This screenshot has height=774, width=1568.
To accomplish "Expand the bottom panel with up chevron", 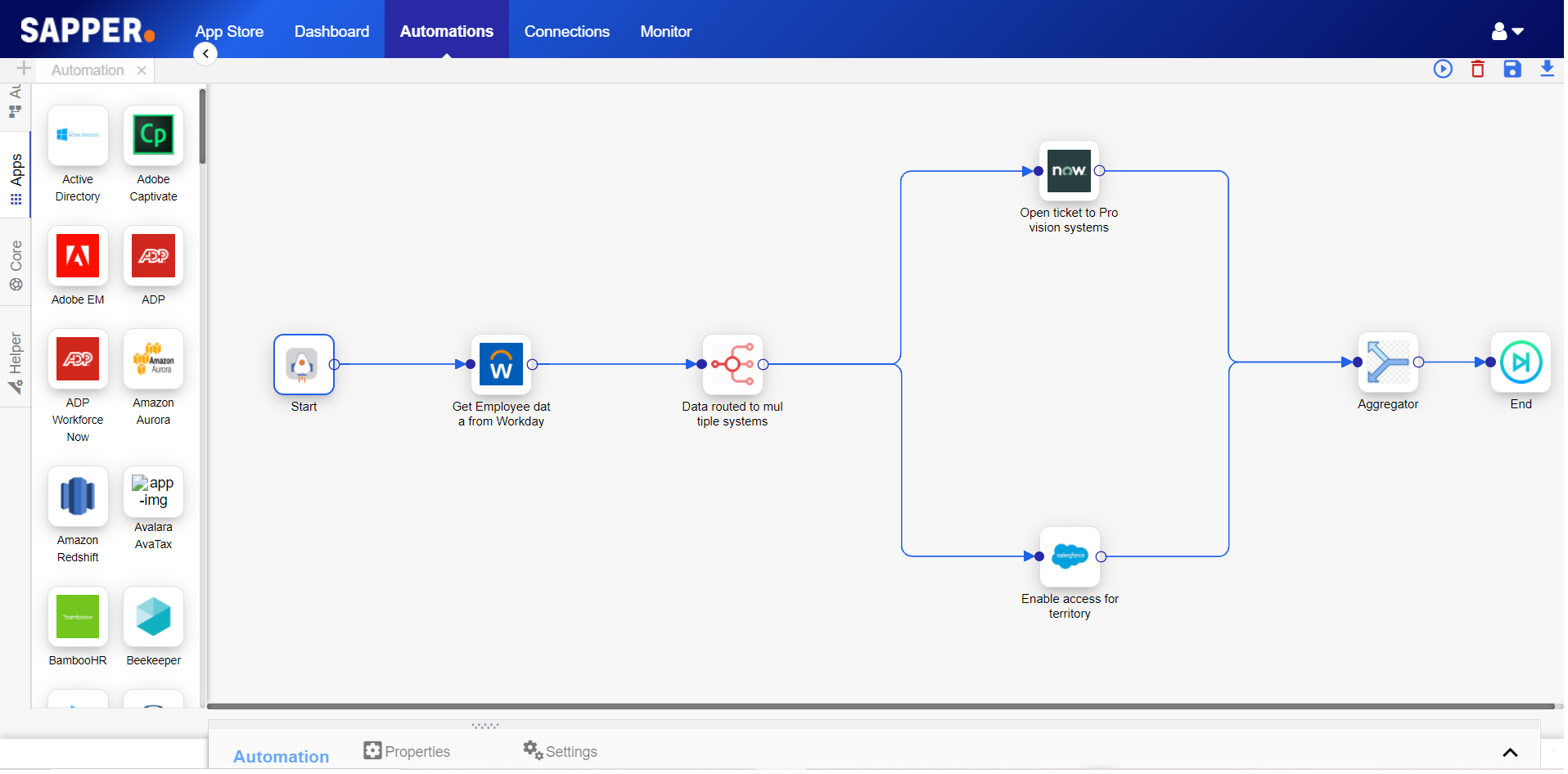I will [1510, 753].
